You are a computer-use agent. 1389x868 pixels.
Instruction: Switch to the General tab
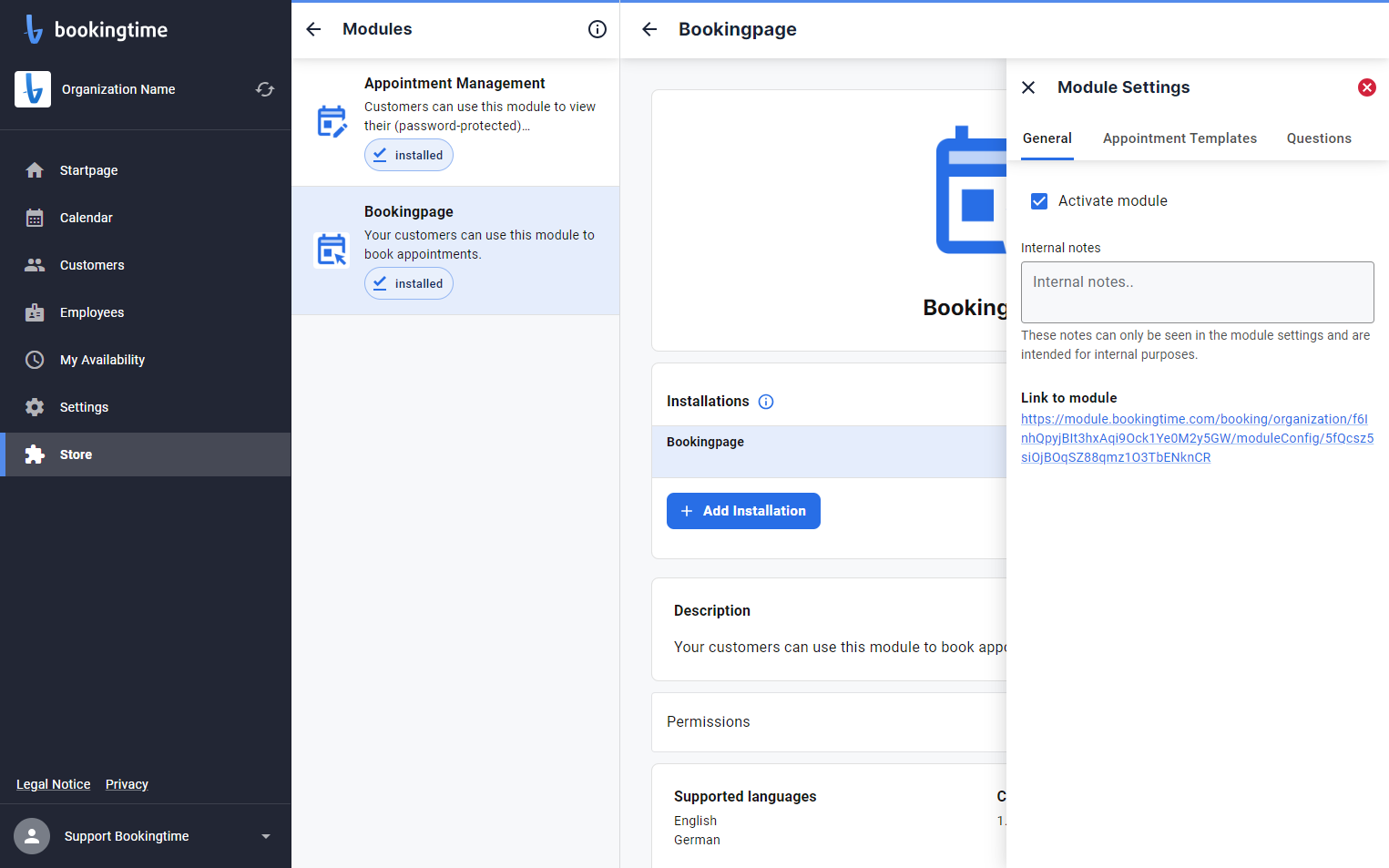click(1047, 138)
